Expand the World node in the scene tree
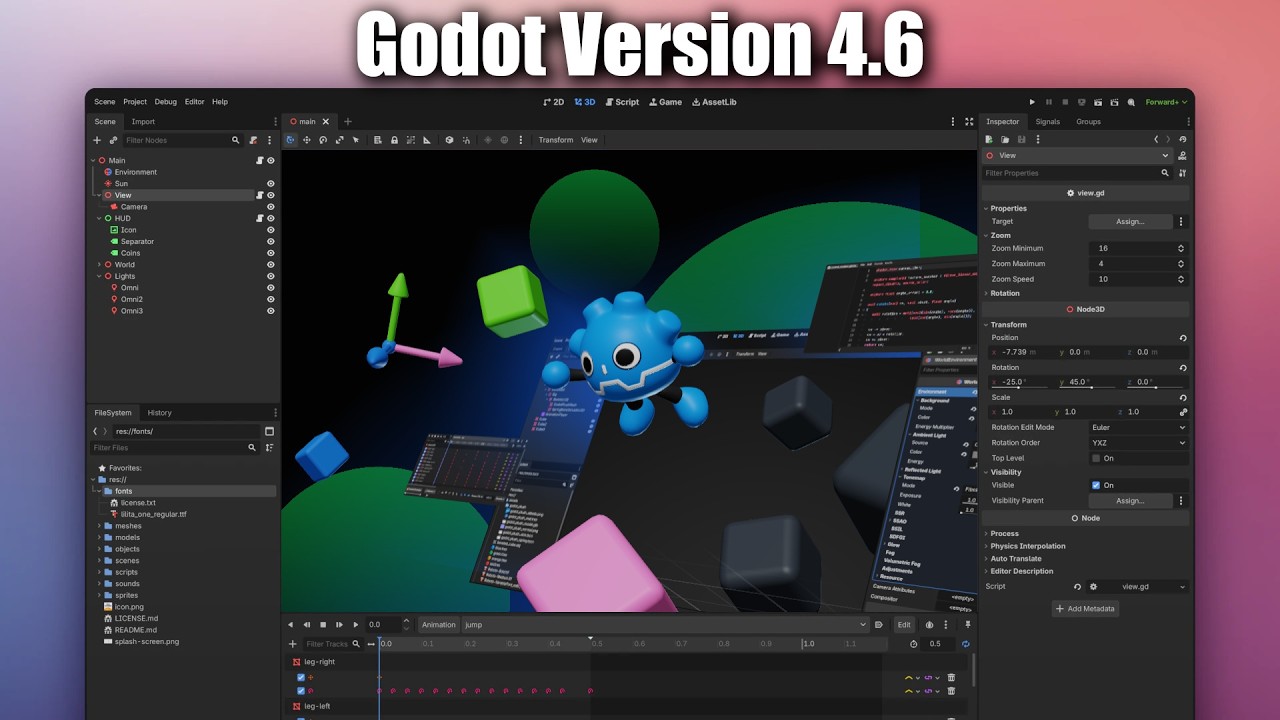The width and height of the screenshot is (1280, 720). tap(99, 265)
